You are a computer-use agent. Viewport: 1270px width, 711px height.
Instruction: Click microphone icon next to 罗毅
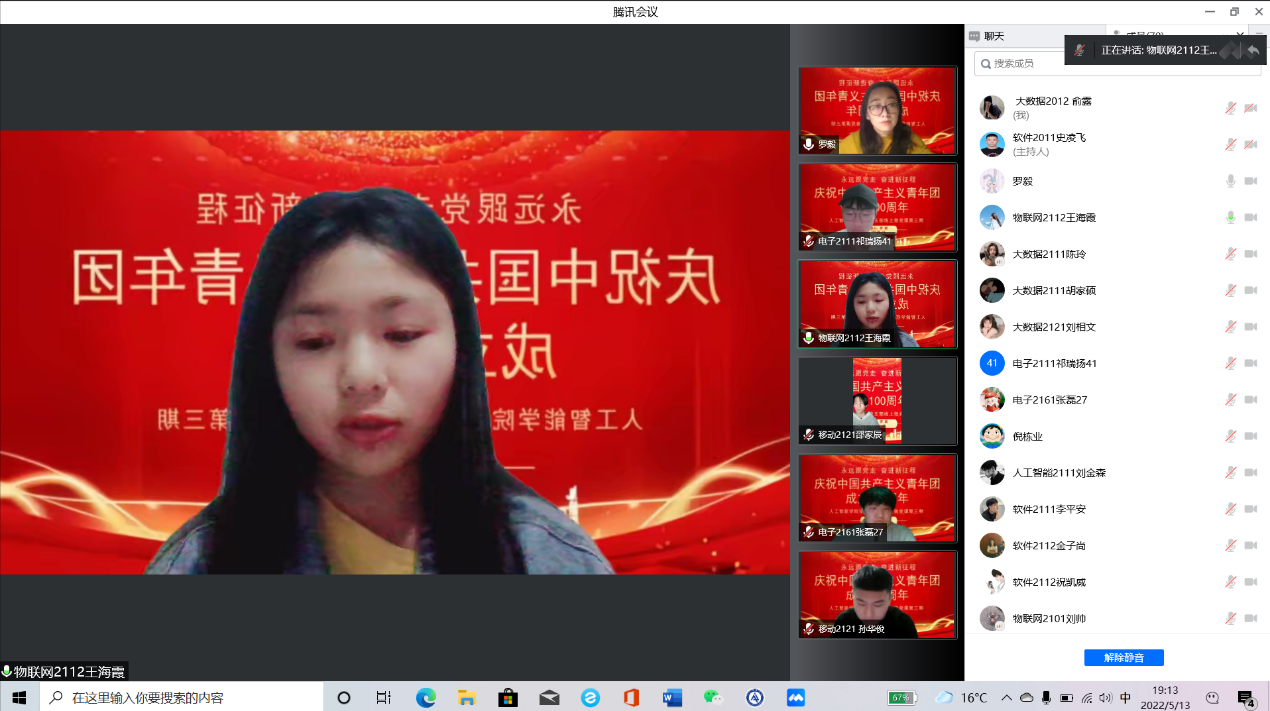click(1231, 181)
